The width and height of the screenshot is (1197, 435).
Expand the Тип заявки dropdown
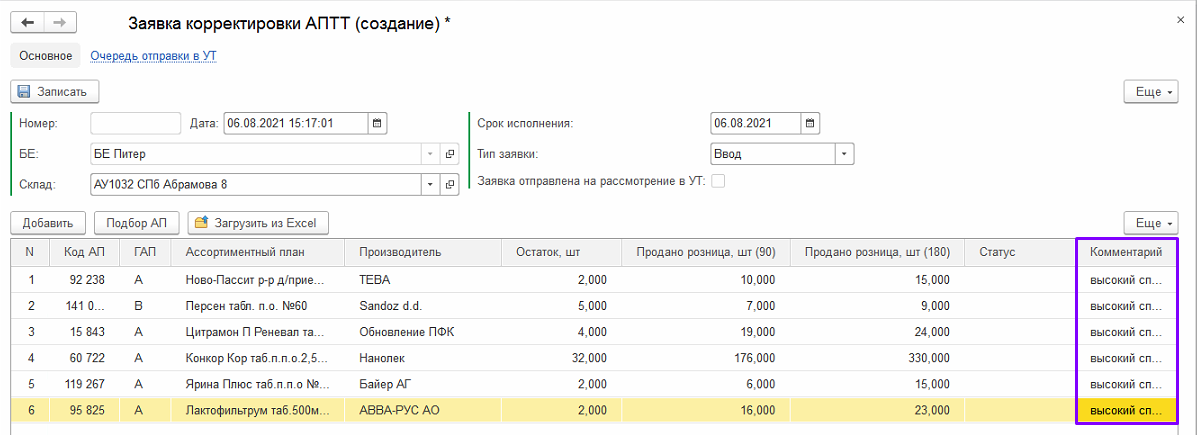pos(844,154)
